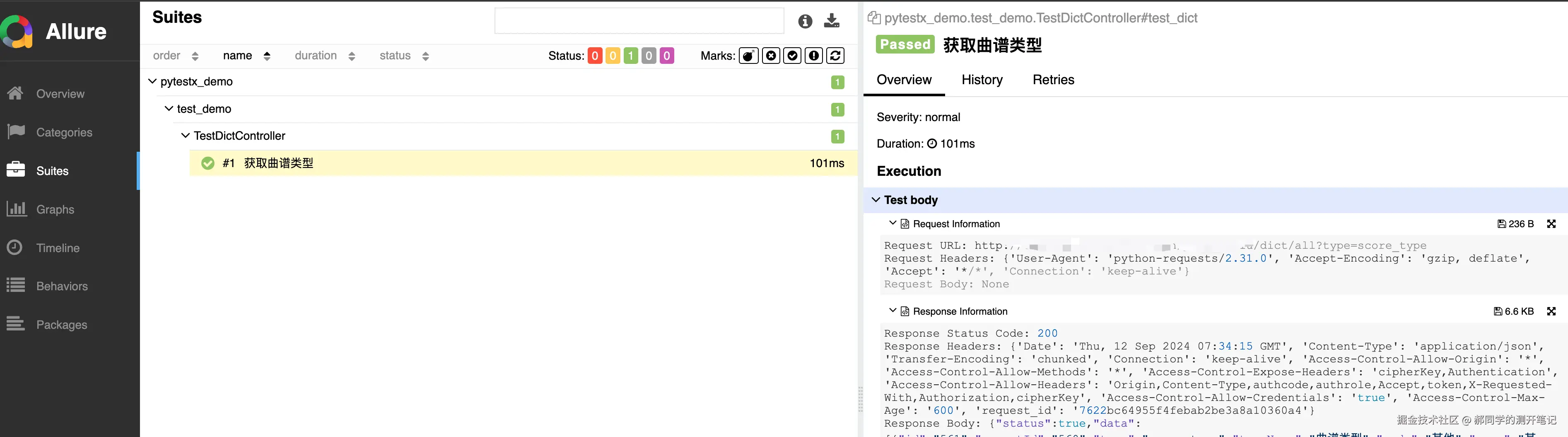Screen dimensions: 1568x437
Task: Toggle the green passed status filter
Action: [631, 56]
